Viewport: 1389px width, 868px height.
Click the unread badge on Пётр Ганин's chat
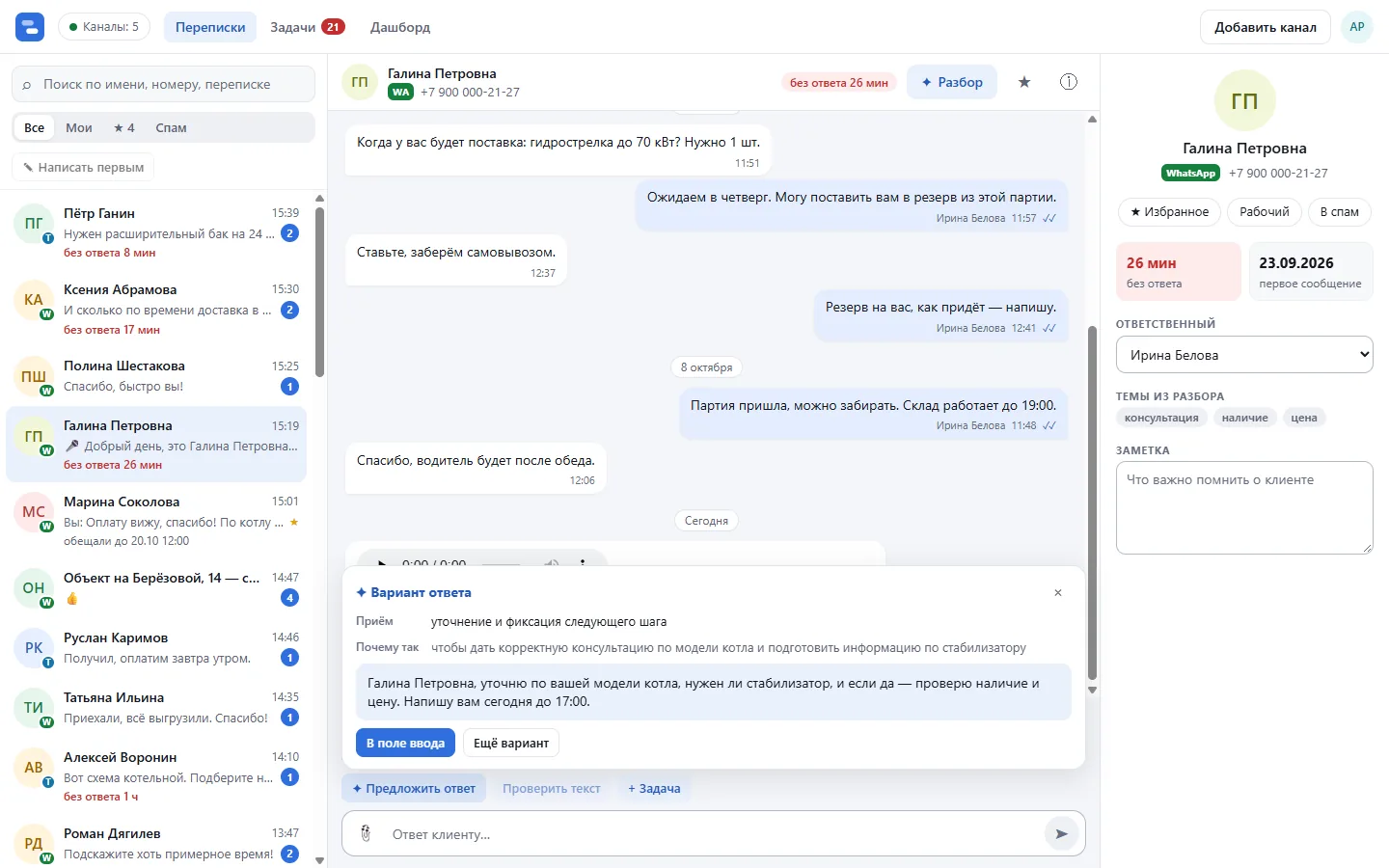pyautogui.click(x=289, y=233)
